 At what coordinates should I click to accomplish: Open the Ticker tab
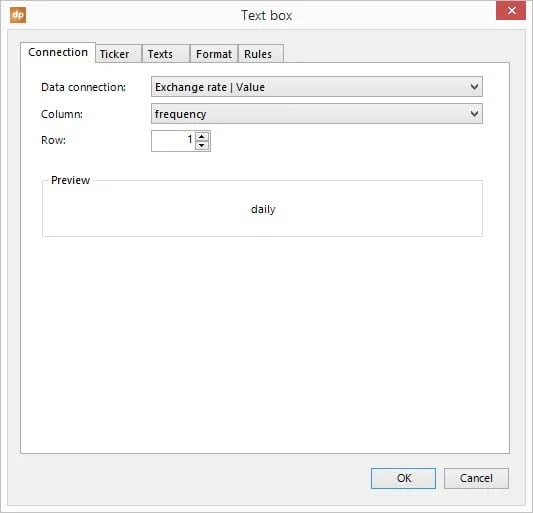click(118, 54)
